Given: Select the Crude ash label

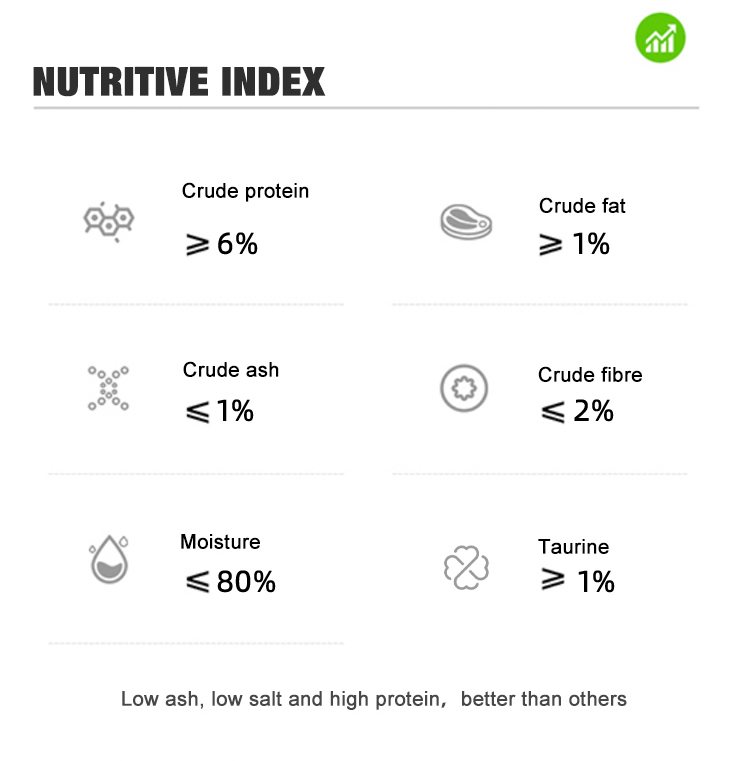Looking at the screenshot, I should point(231,370).
